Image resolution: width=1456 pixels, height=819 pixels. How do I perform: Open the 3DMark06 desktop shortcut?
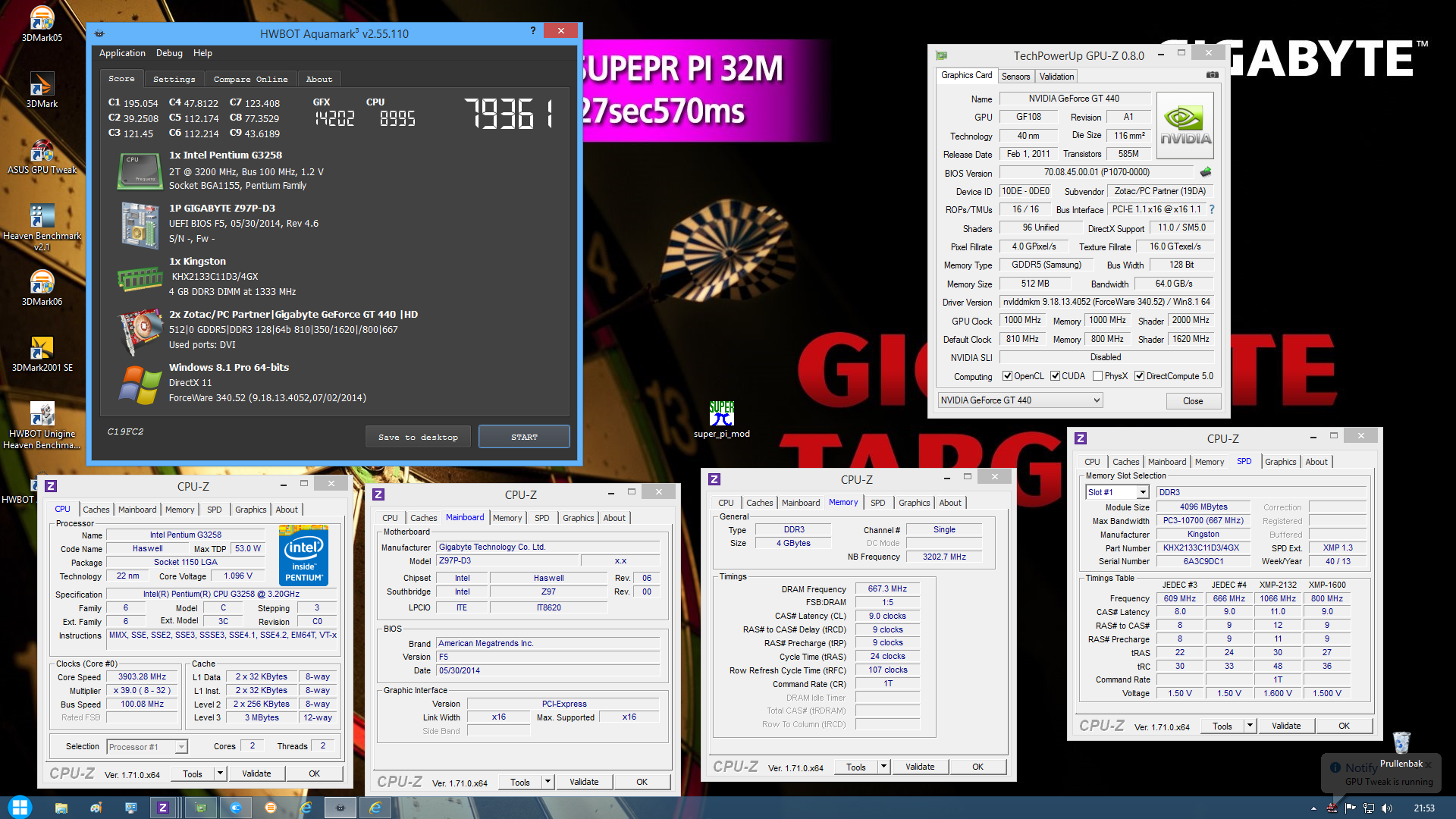click(x=42, y=287)
